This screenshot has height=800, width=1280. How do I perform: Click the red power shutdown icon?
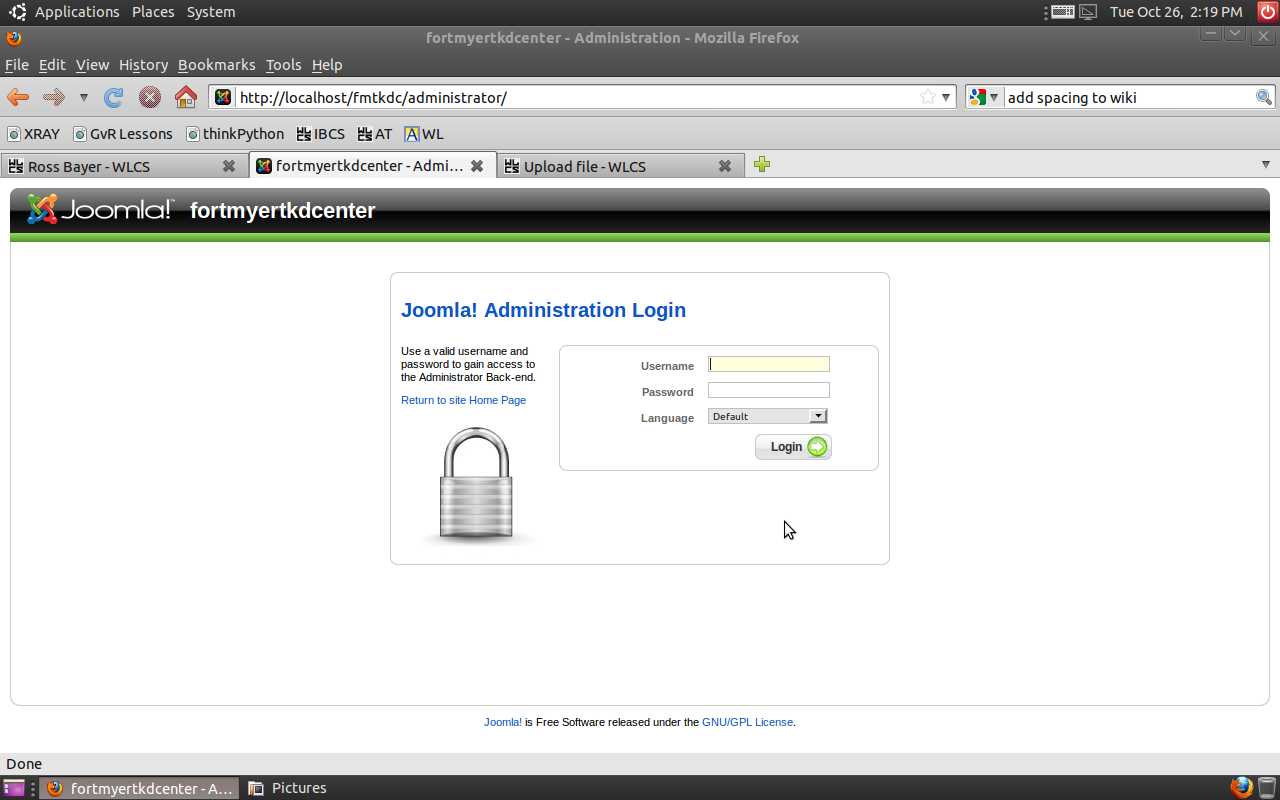(x=1266, y=12)
